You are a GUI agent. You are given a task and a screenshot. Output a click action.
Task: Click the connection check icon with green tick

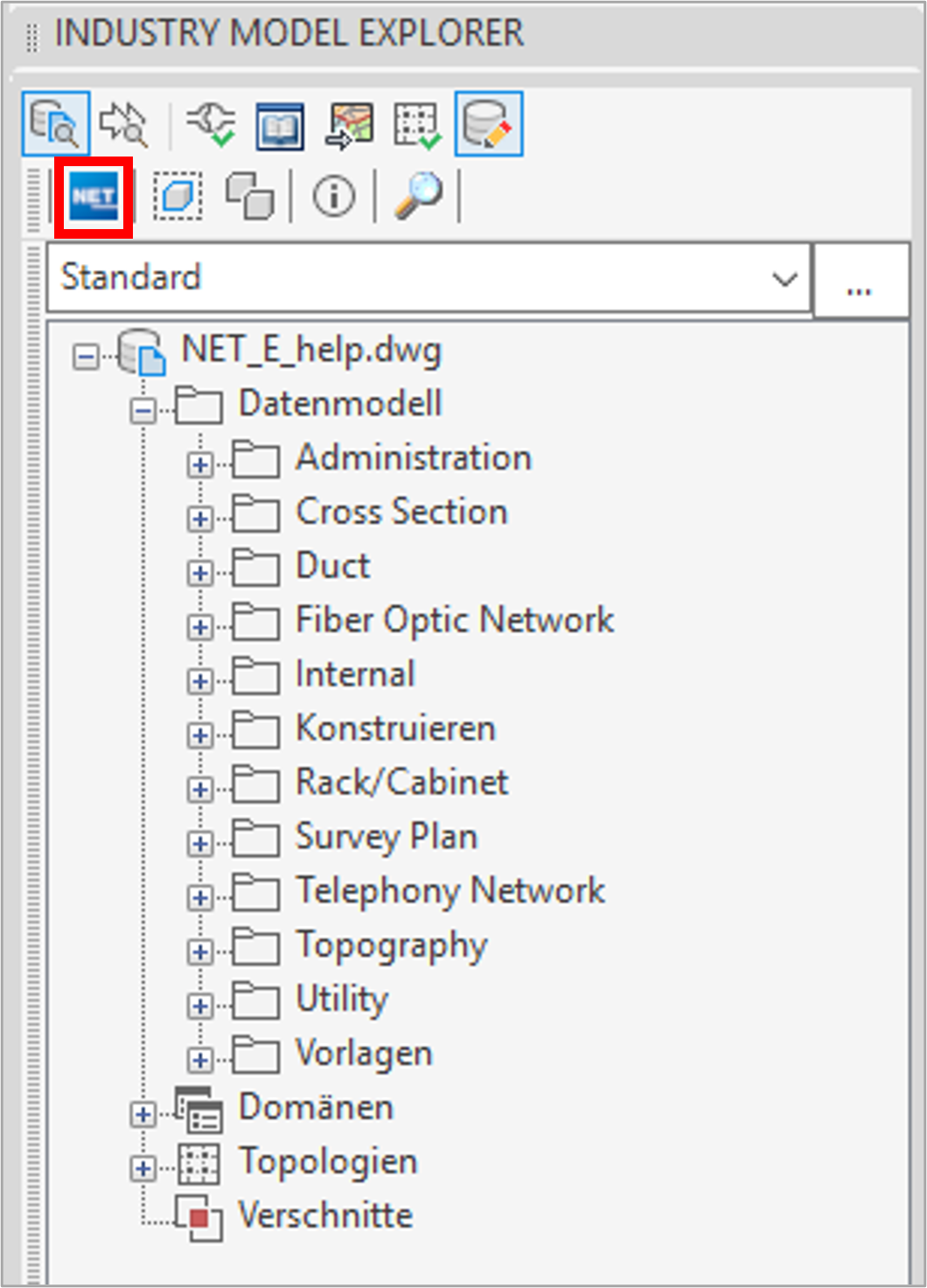(211, 124)
